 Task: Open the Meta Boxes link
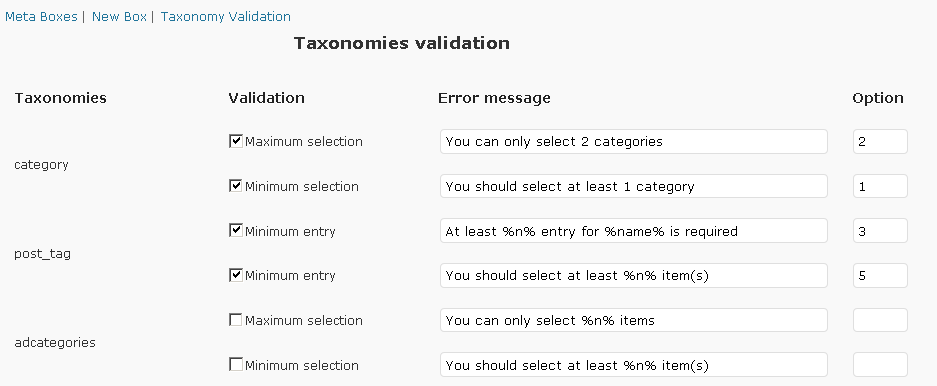[x=41, y=17]
